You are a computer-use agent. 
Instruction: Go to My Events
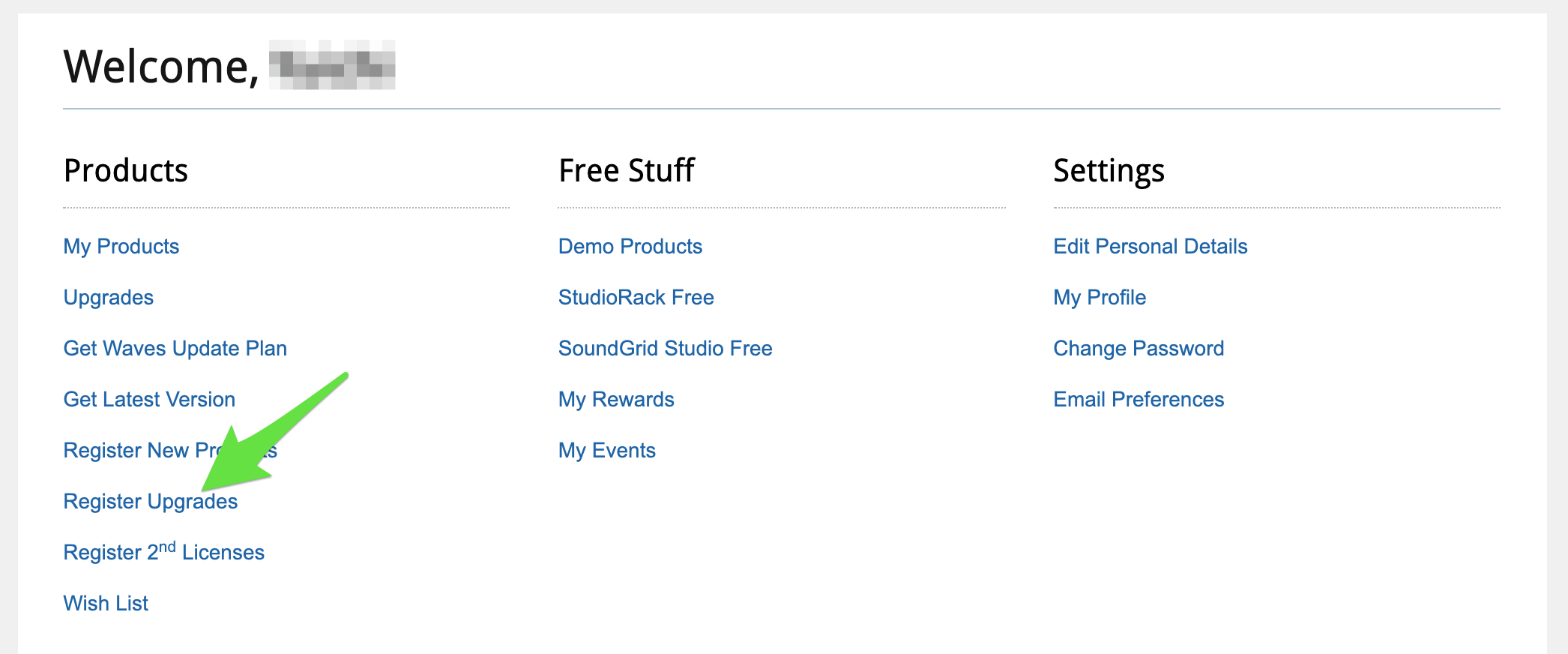tap(607, 451)
